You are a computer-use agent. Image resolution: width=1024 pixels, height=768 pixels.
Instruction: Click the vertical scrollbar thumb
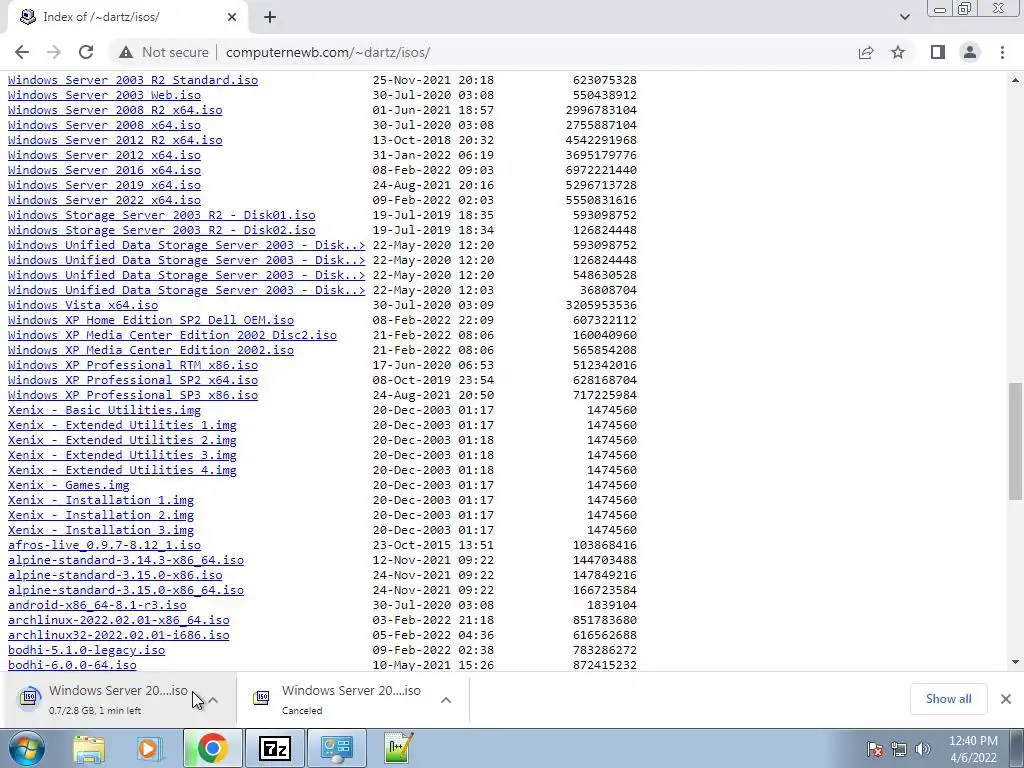[x=1016, y=441]
